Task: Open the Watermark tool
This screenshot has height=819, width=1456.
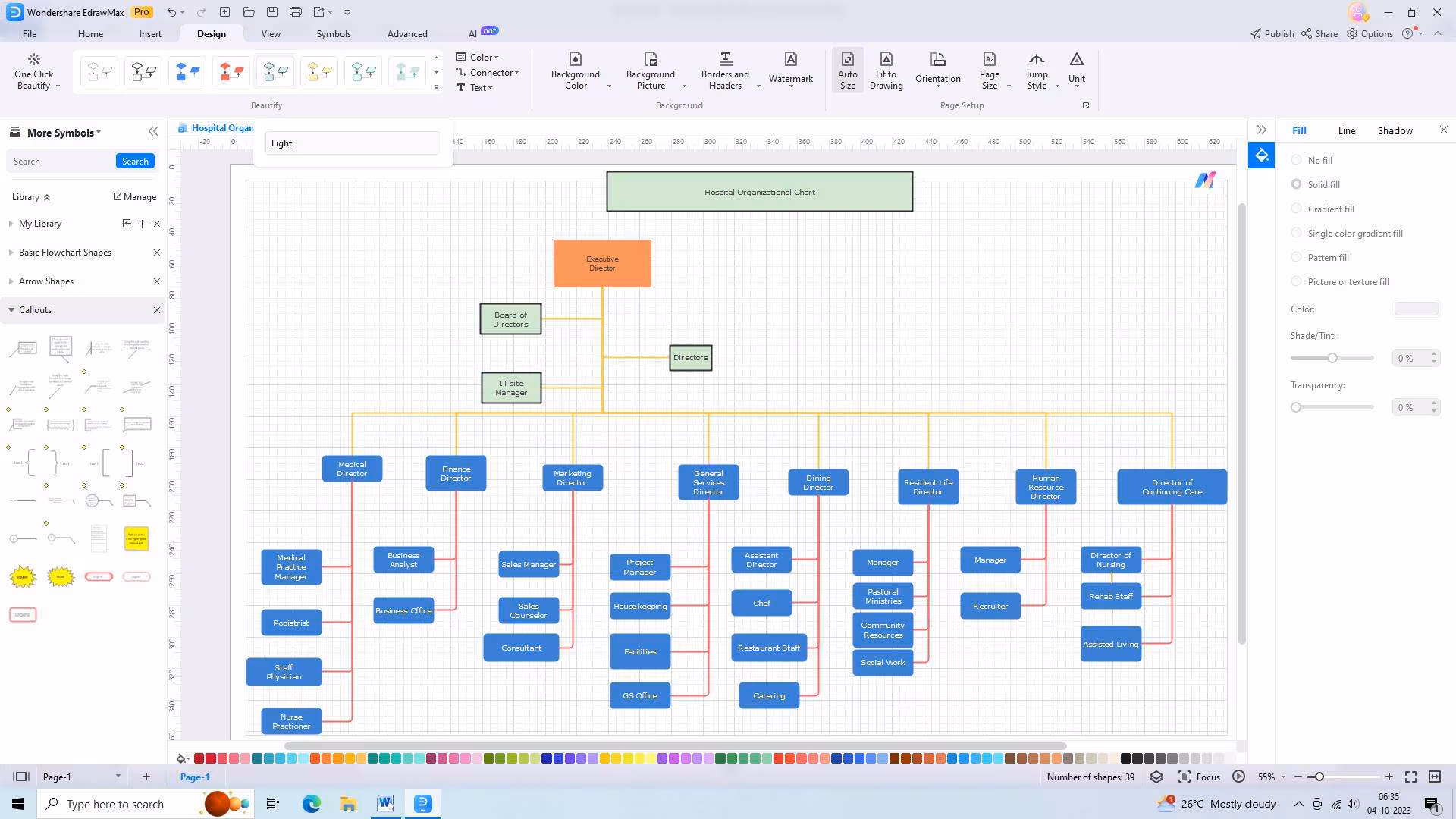Action: 790,68
